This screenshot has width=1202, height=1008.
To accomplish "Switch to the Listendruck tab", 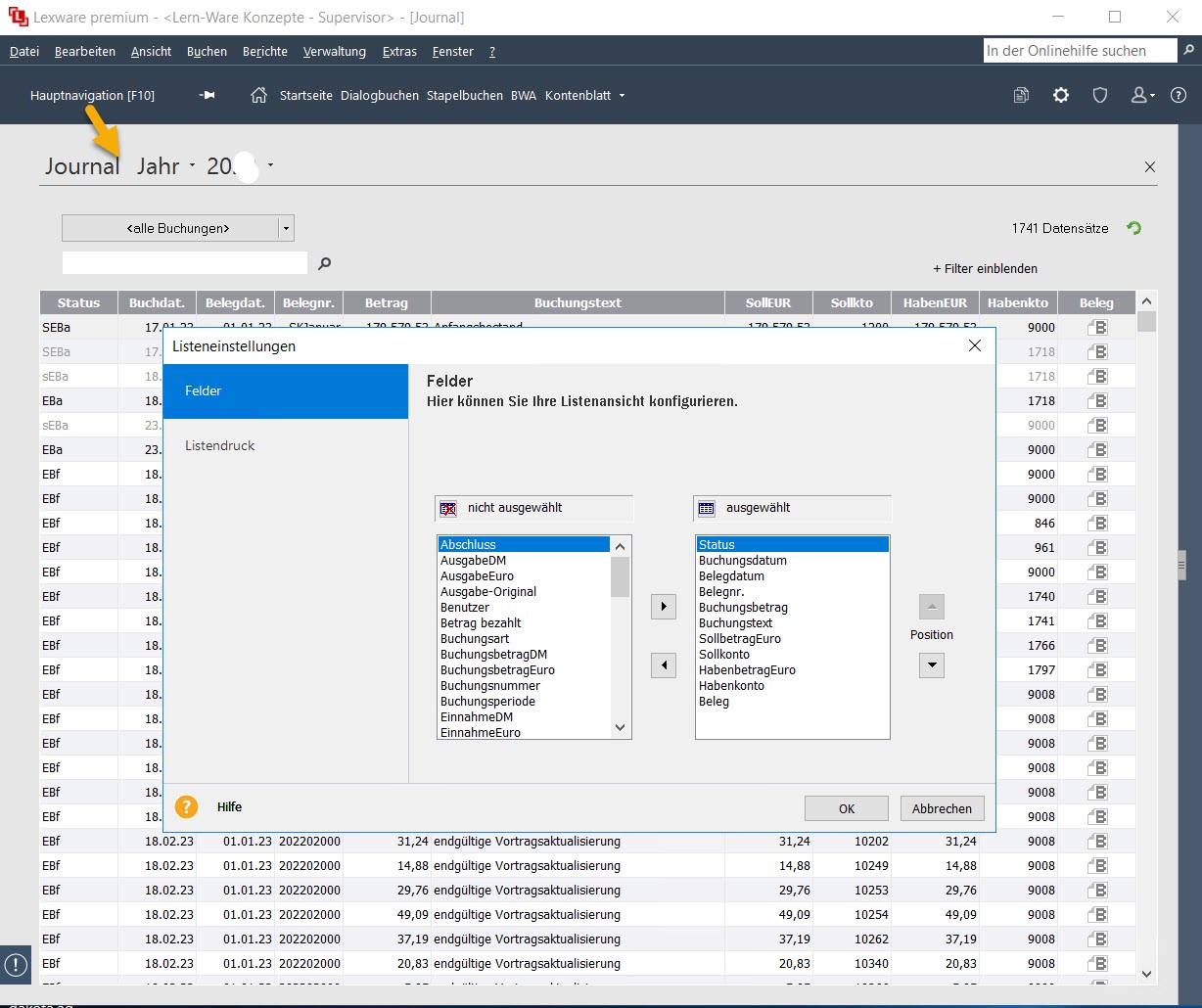I will pos(219,445).
